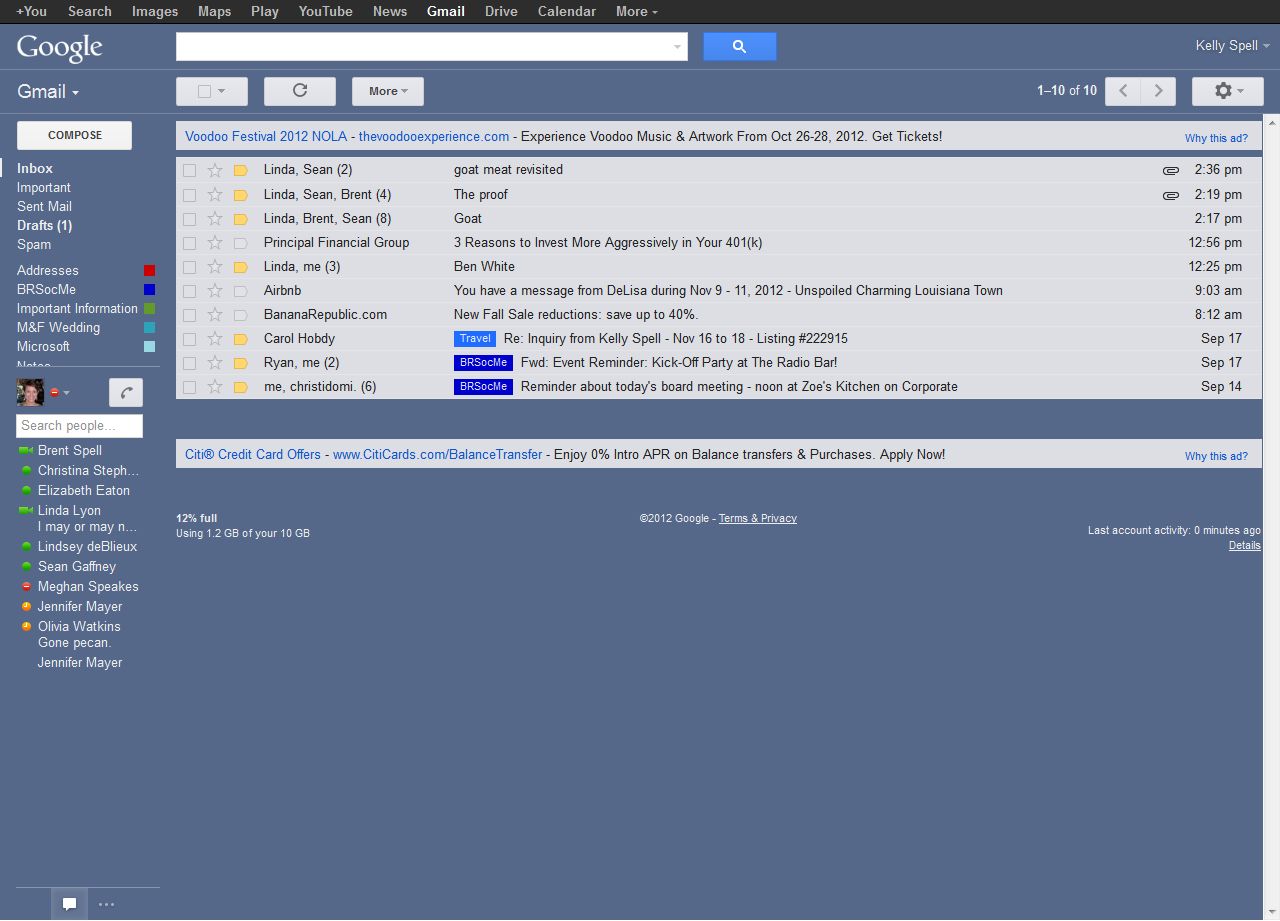Check the box next to BananaRepublic.com email
Viewport: 1280px width, 921px height.
[x=190, y=315]
